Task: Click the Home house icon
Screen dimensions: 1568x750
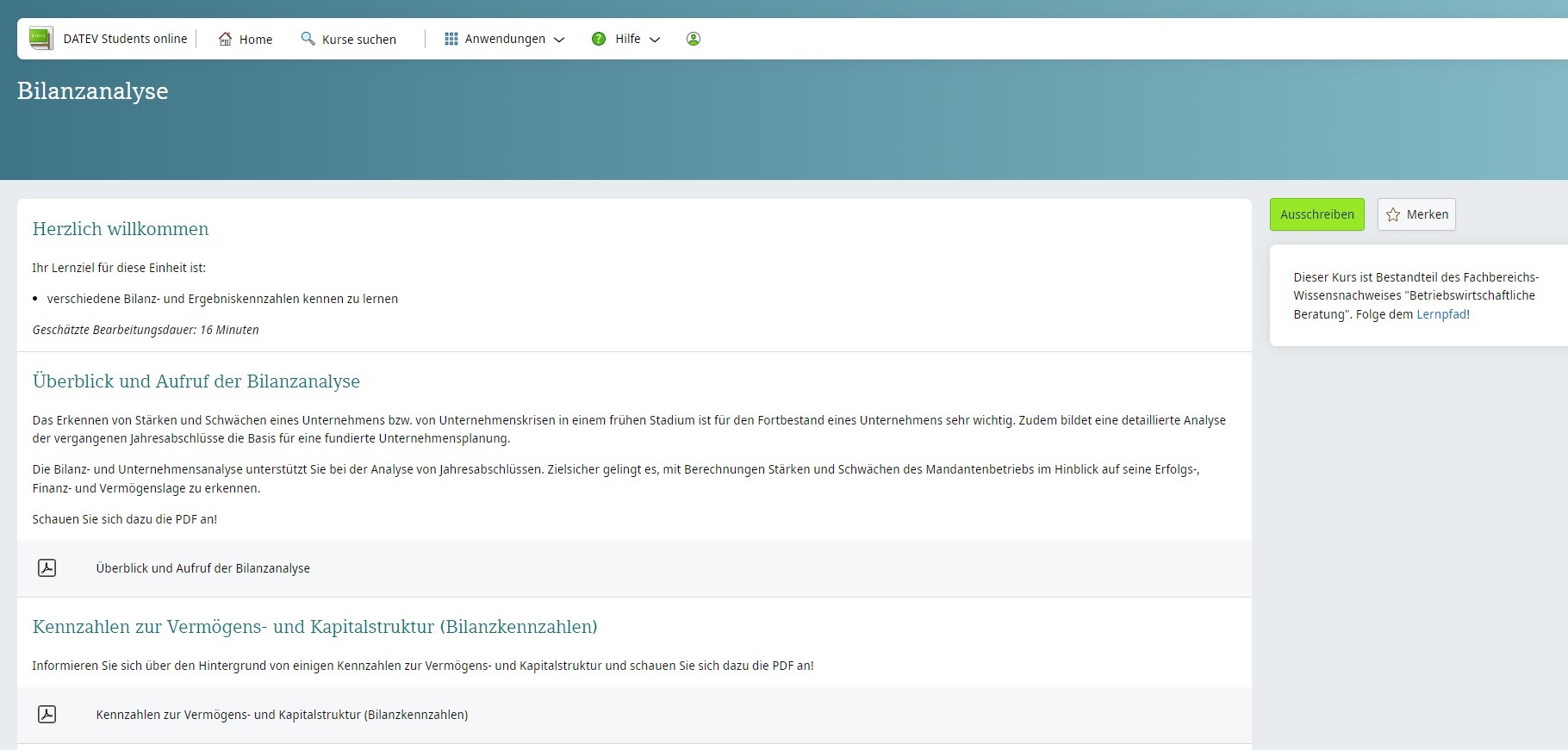Action: [225, 39]
